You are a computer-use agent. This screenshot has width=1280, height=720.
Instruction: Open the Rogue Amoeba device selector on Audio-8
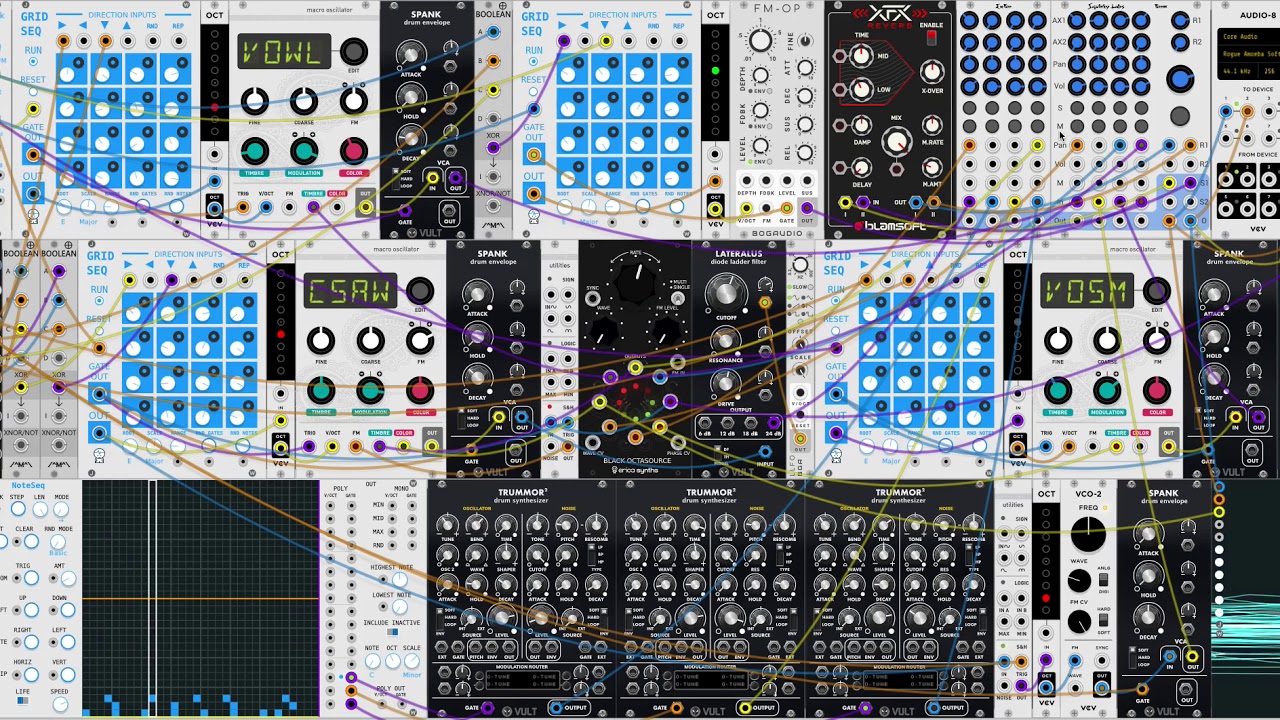1249,54
